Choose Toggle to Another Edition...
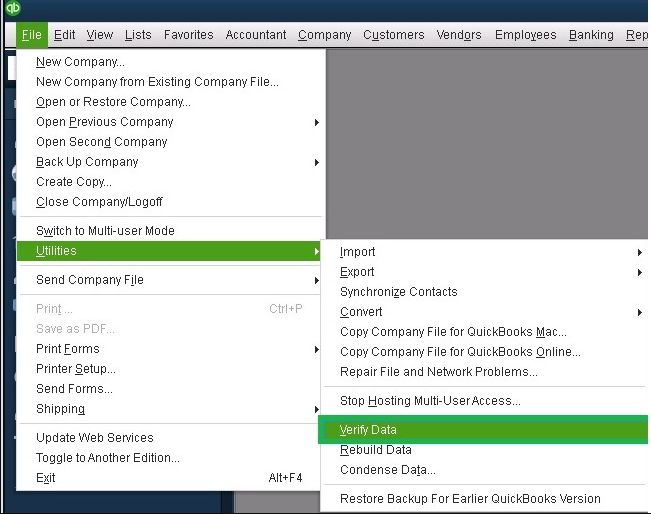 (x=169, y=458)
